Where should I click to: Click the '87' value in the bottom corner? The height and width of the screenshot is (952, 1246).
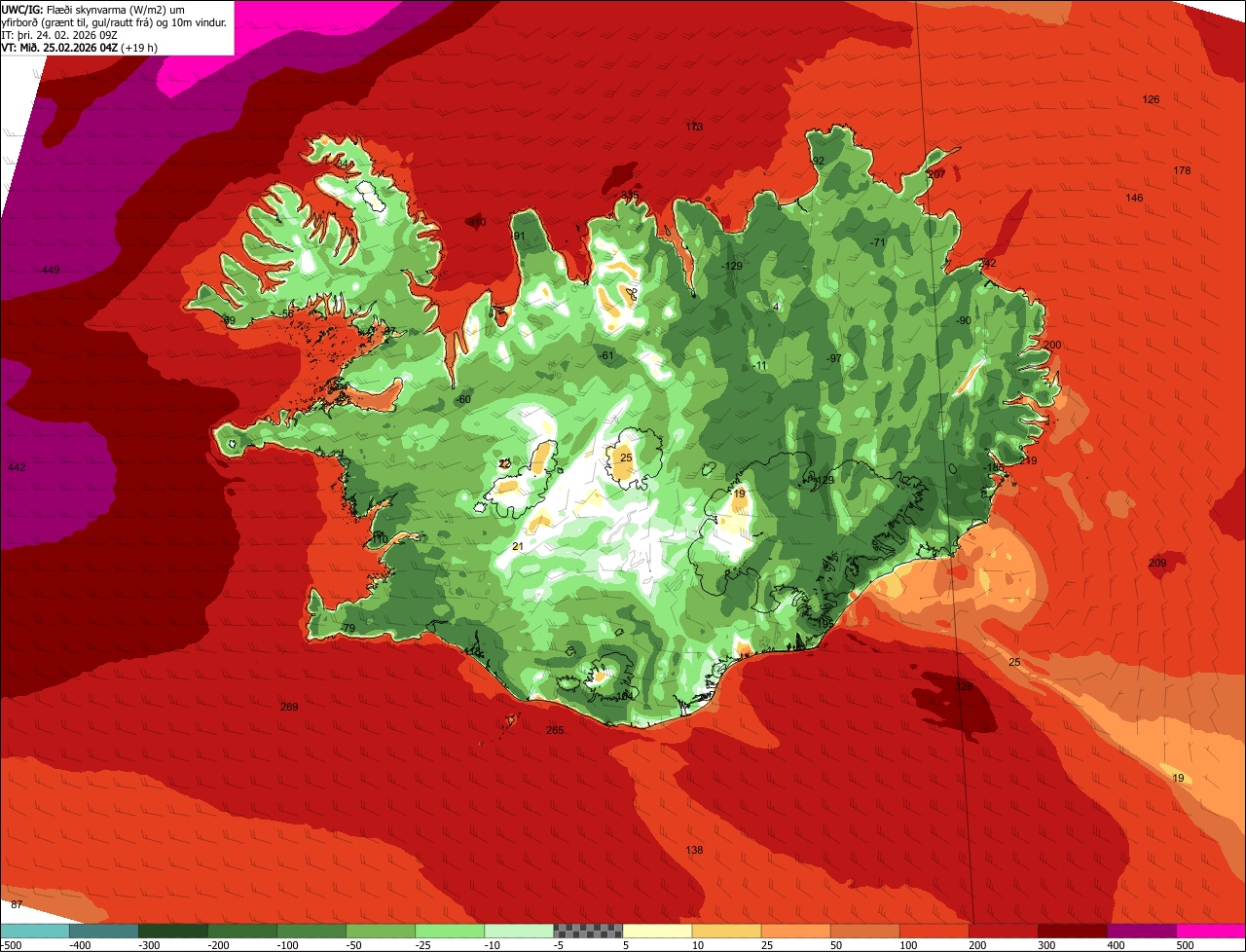pos(17,905)
